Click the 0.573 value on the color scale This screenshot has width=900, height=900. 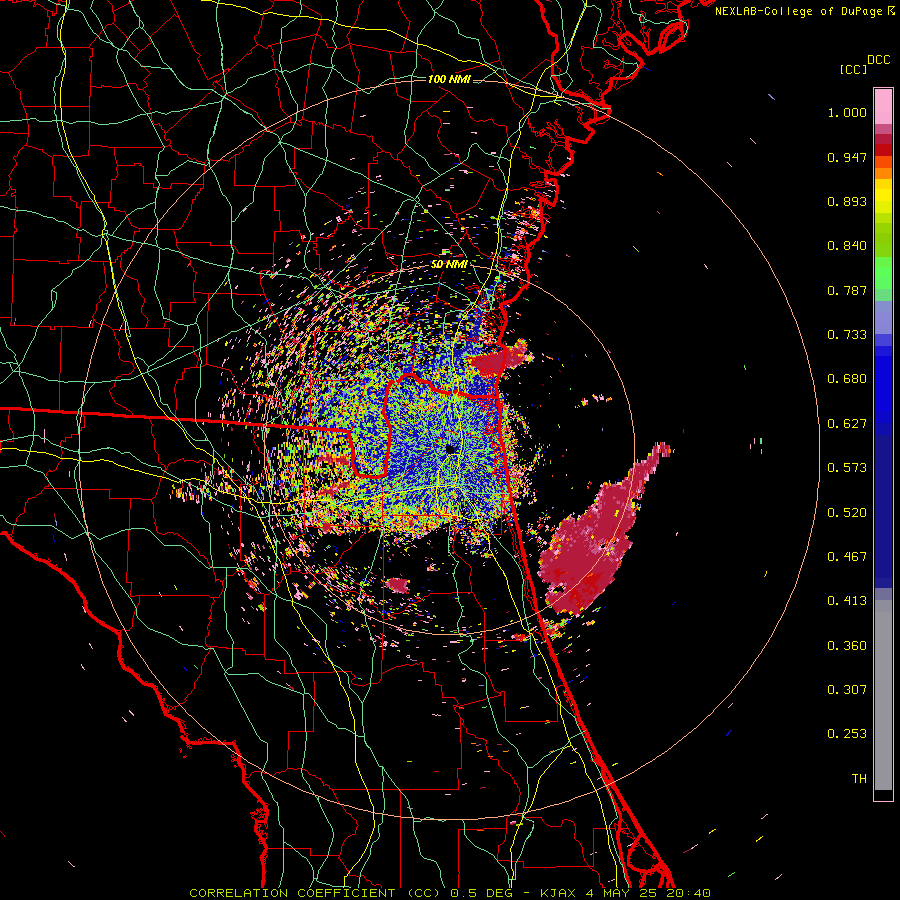point(847,468)
